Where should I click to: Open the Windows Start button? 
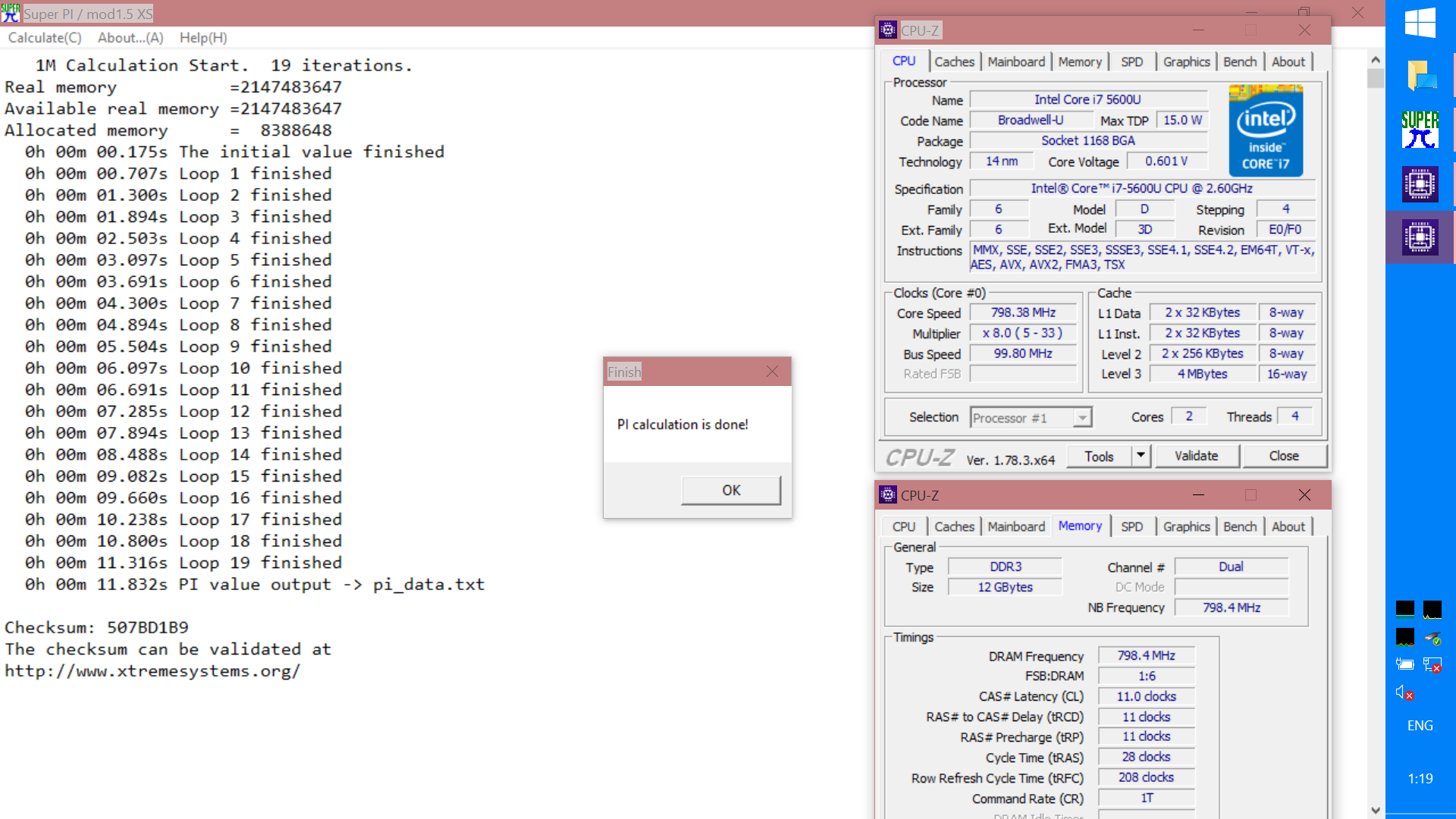tap(1420, 23)
